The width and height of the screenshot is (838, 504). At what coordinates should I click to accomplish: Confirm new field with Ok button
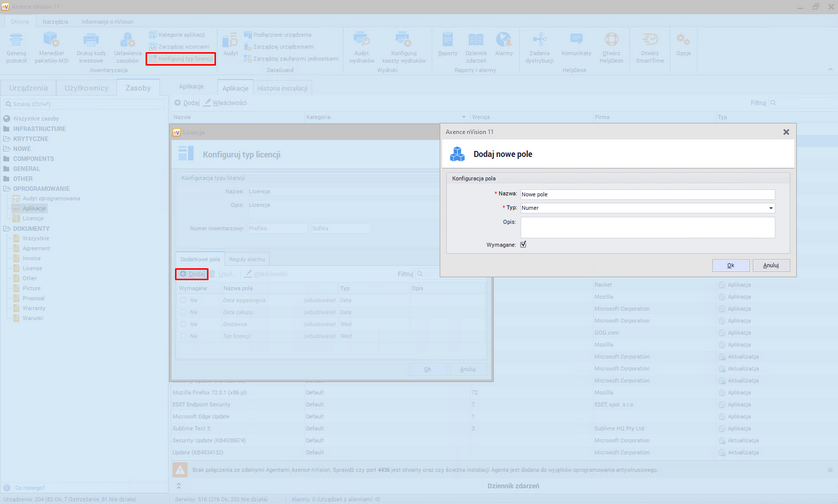coord(730,265)
